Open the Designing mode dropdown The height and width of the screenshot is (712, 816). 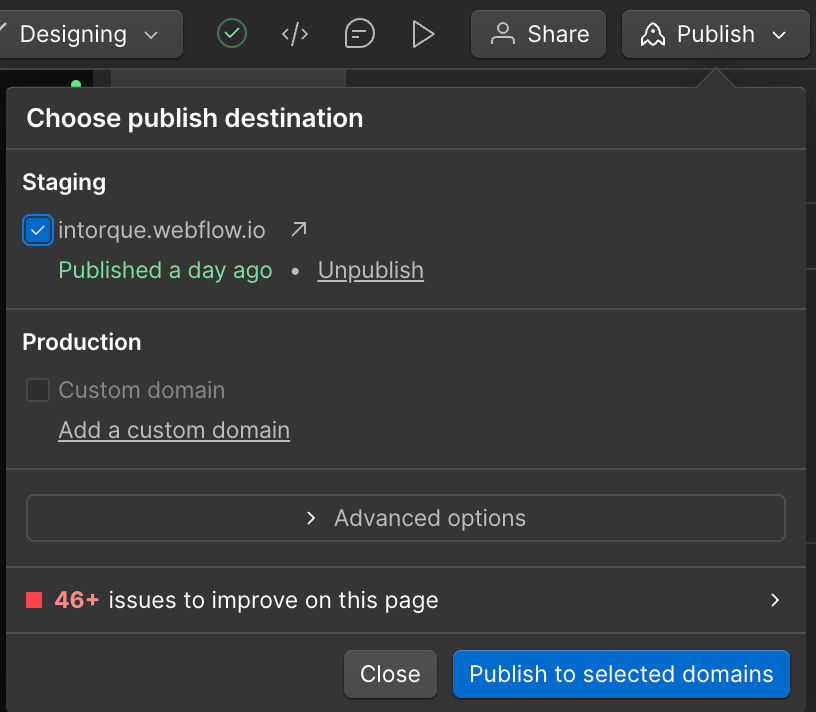point(89,34)
